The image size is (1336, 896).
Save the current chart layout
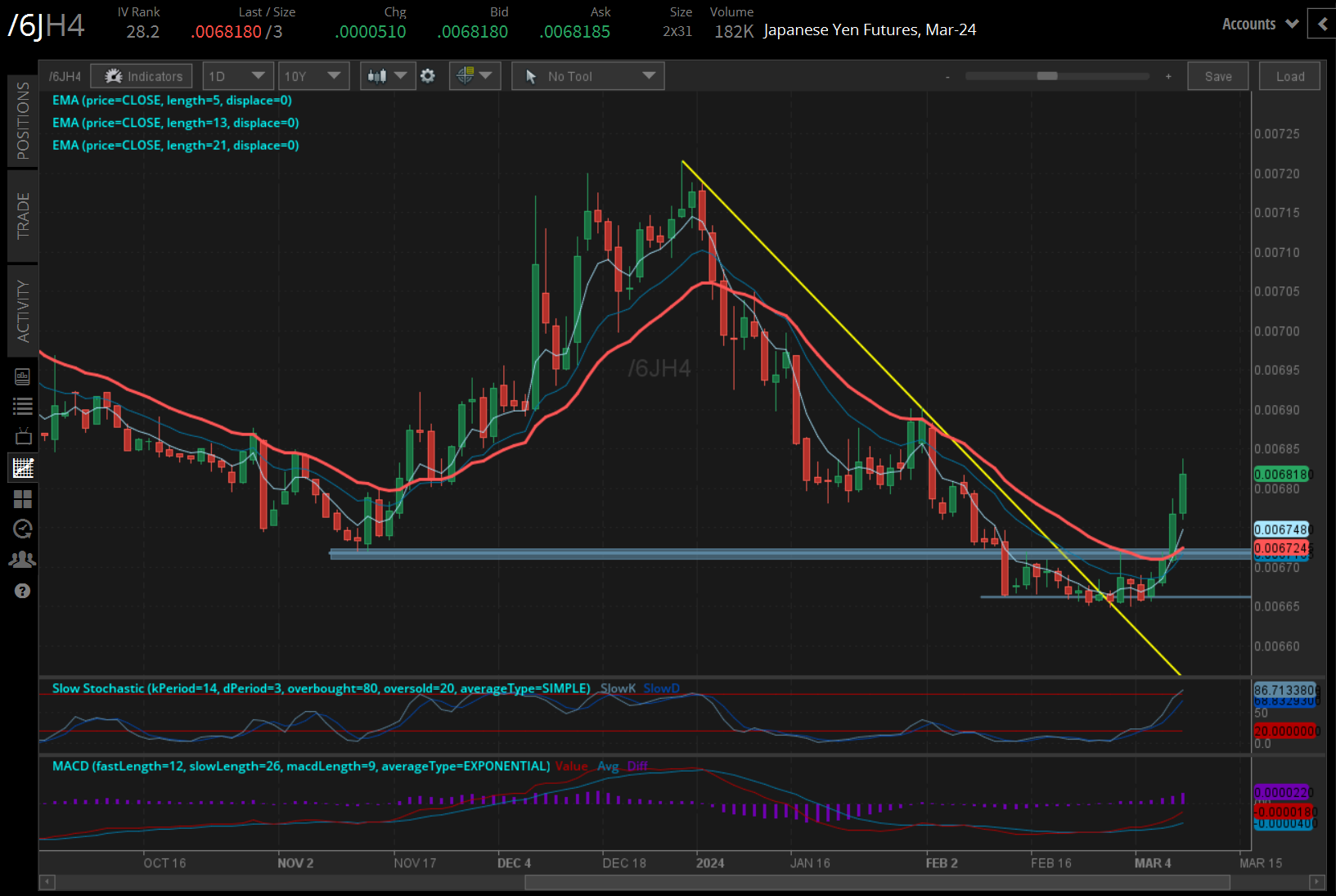1217,76
